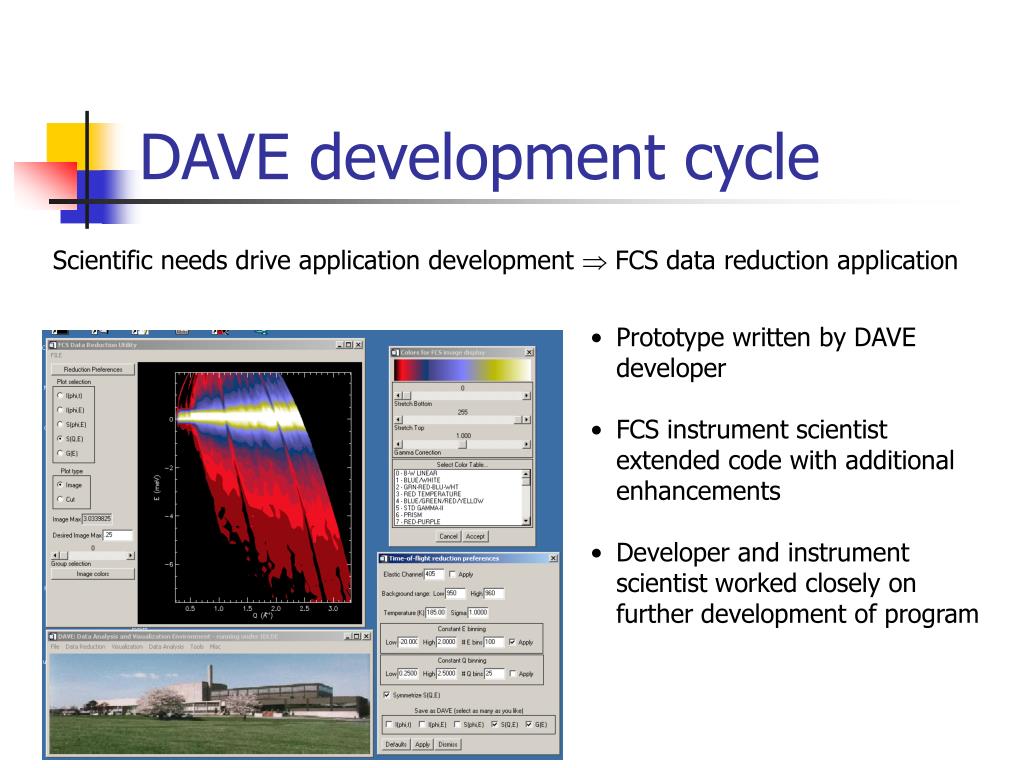The width and height of the screenshot is (1024, 768).
Task: Open Visualization menu in DAVE window
Action: 127,647
